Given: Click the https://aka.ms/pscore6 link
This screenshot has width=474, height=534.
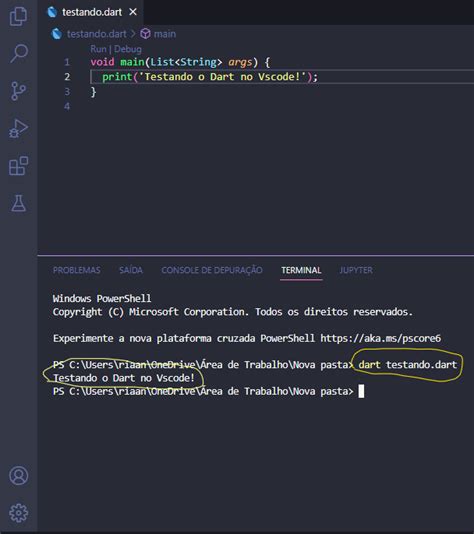Looking at the screenshot, I should tap(381, 339).
